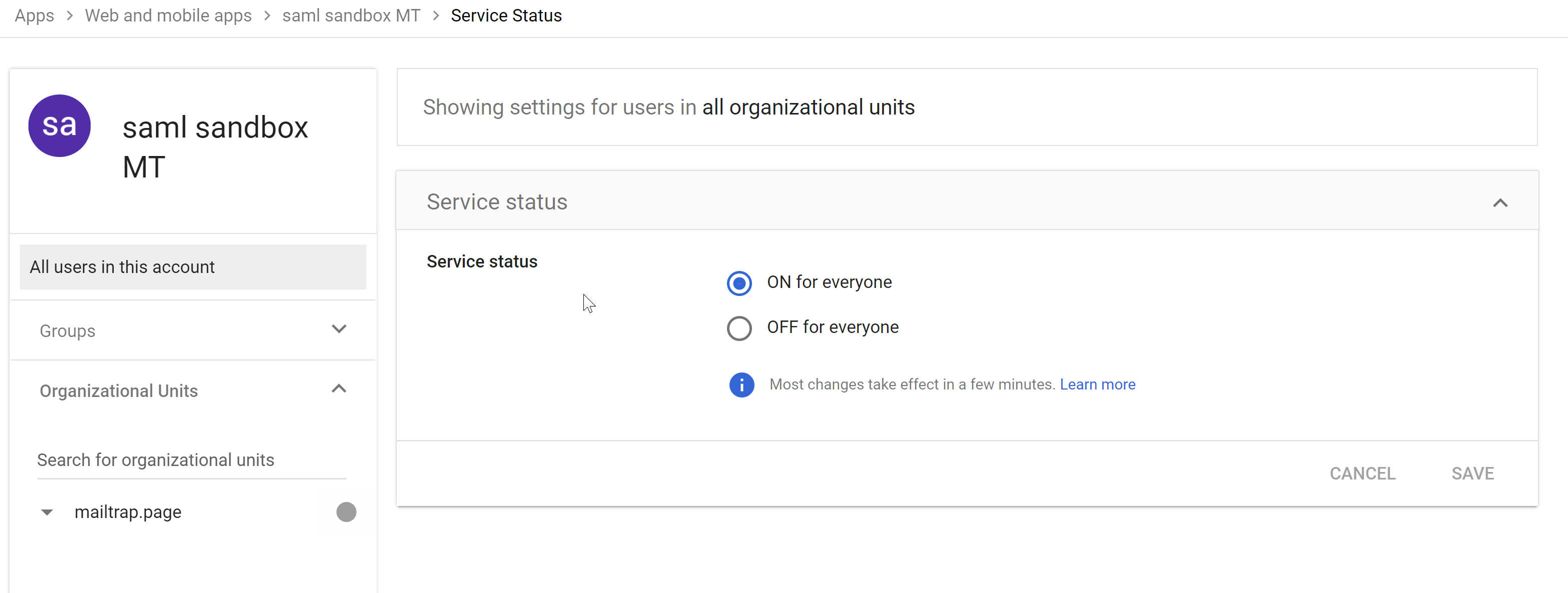Collapse the Organizational Units section
The image size is (1568, 593).
coord(338,389)
